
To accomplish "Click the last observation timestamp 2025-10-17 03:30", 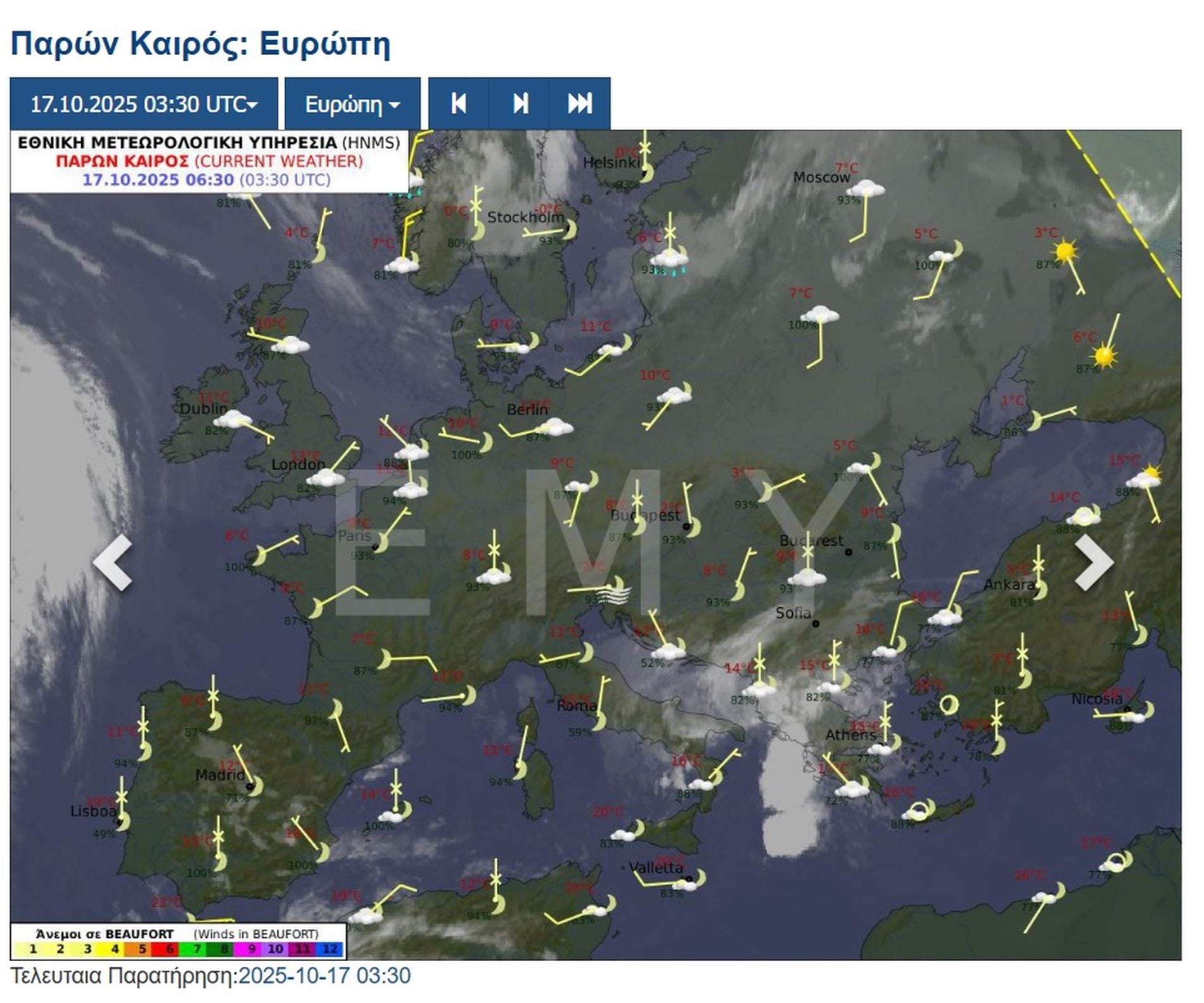I will point(324,975).
